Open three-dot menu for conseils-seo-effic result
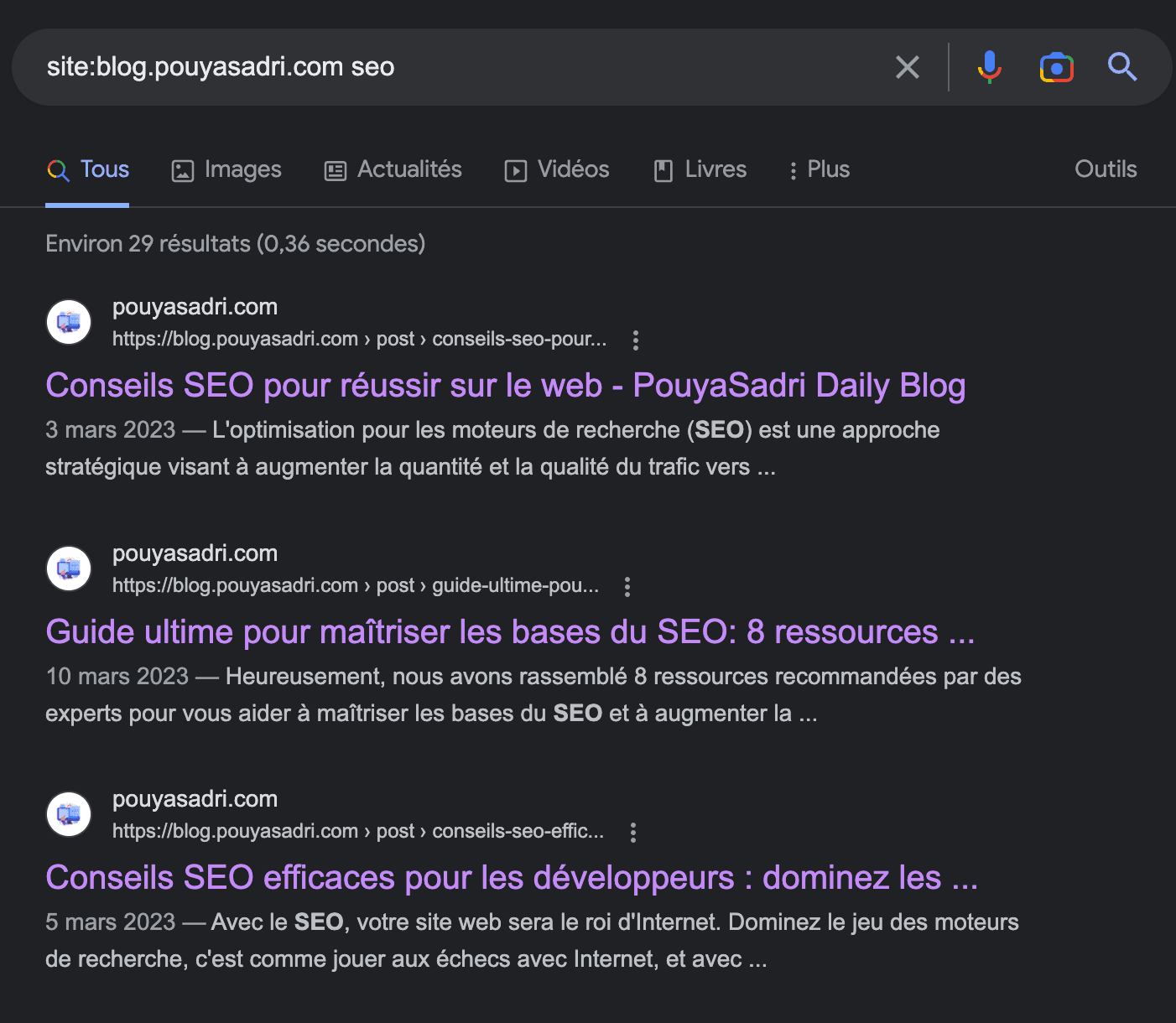 [633, 832]
